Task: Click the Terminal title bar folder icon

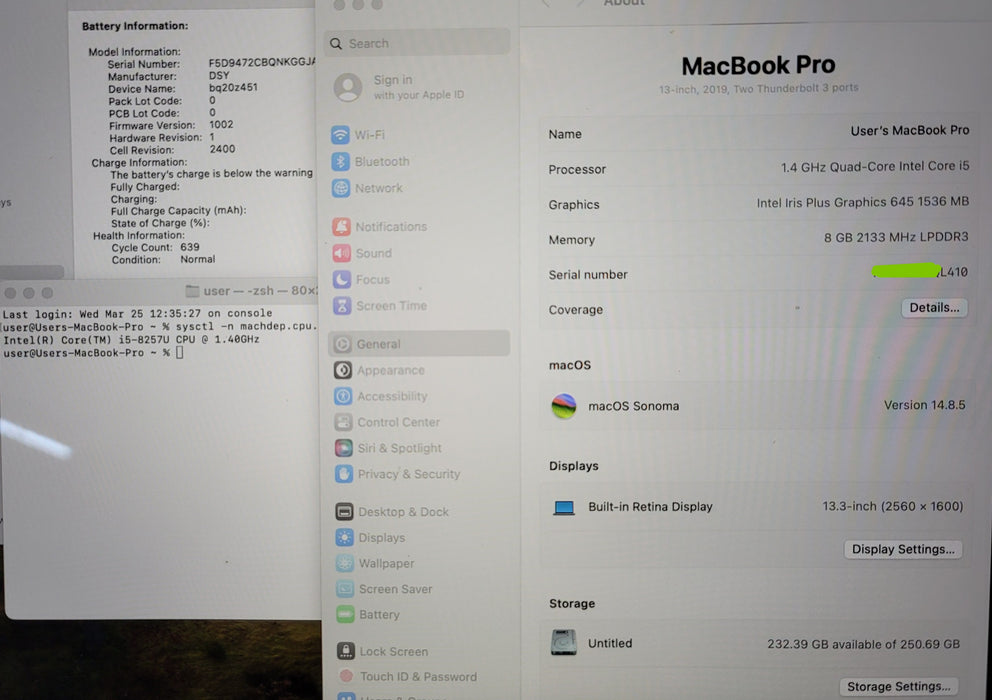Action: click(x=192, y=291)
